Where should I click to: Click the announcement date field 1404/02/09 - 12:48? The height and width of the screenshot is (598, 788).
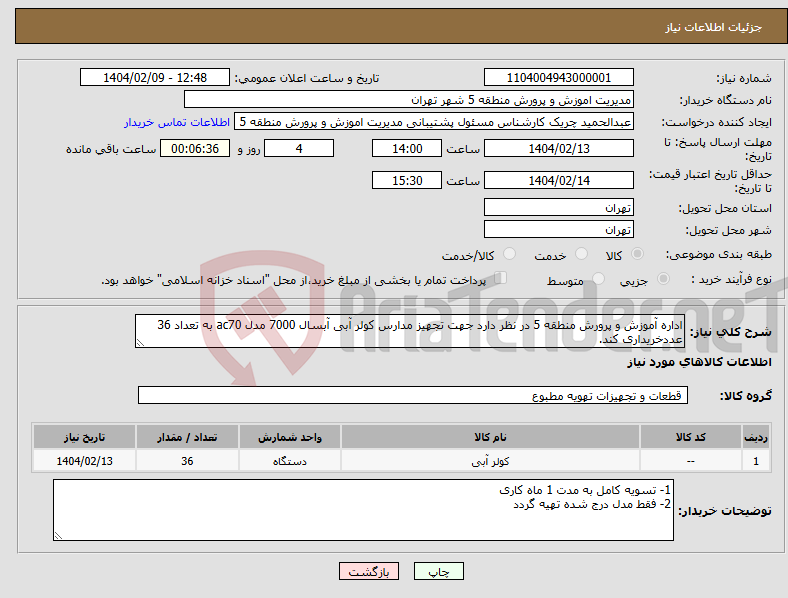coord(155,77)
